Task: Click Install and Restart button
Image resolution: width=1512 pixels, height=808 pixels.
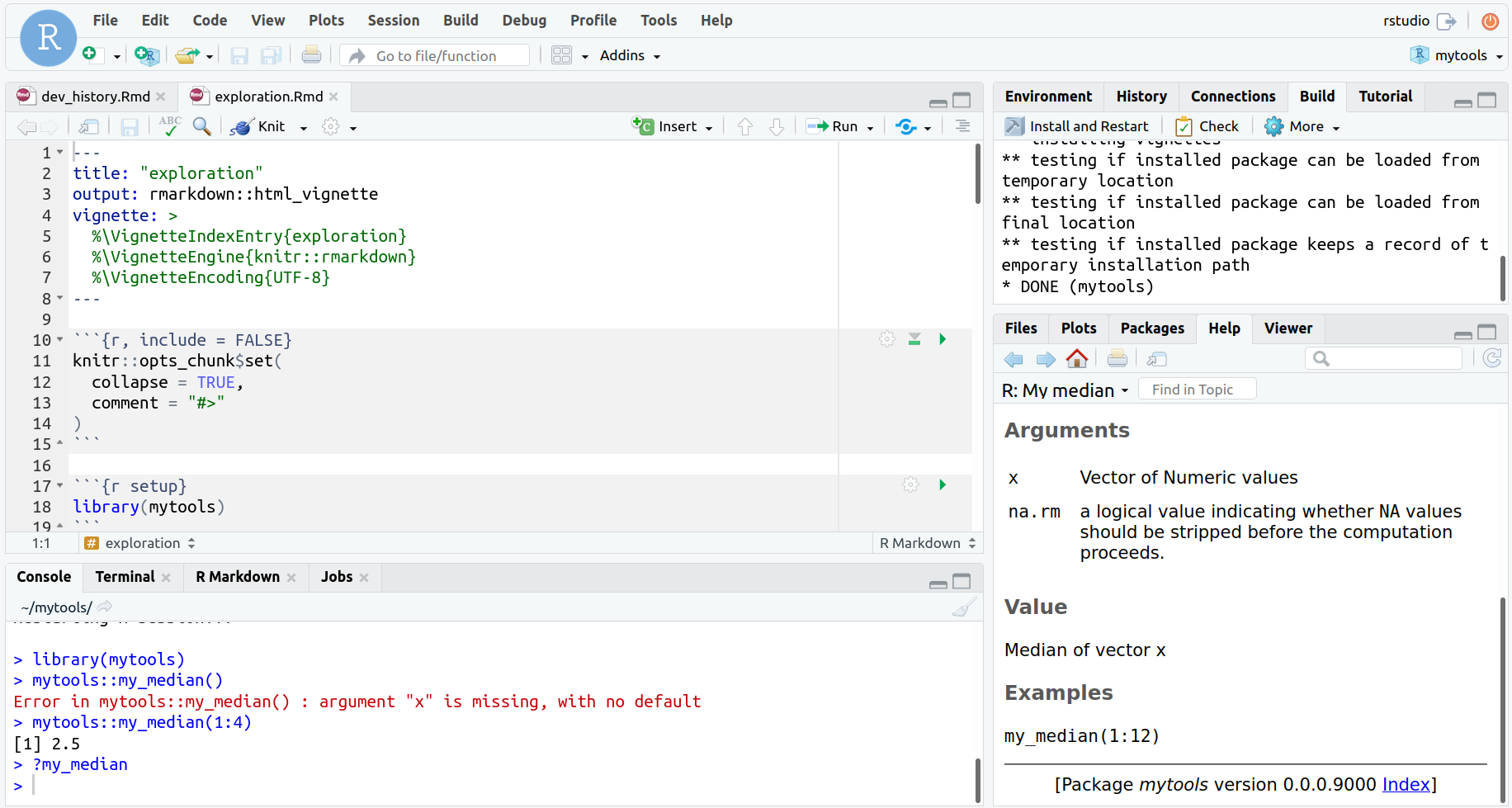Action: click(1076, 126)
